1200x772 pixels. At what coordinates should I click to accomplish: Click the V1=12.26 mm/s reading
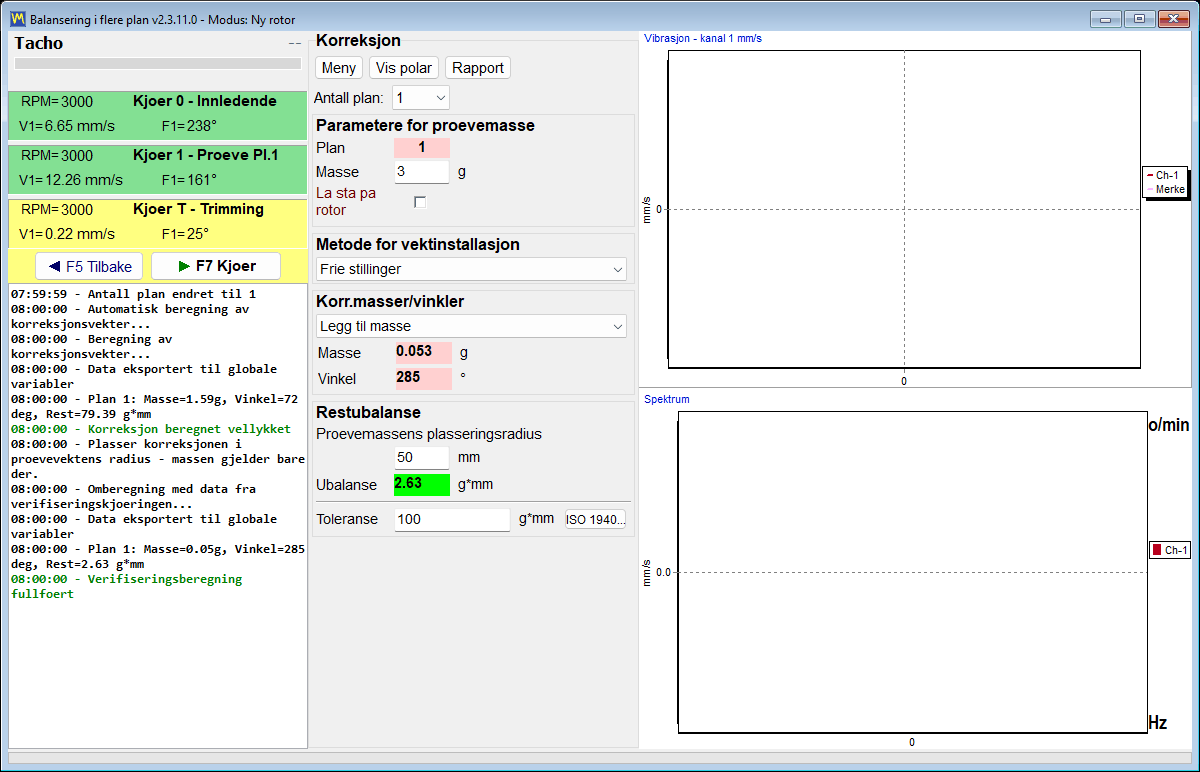[71, 180]
